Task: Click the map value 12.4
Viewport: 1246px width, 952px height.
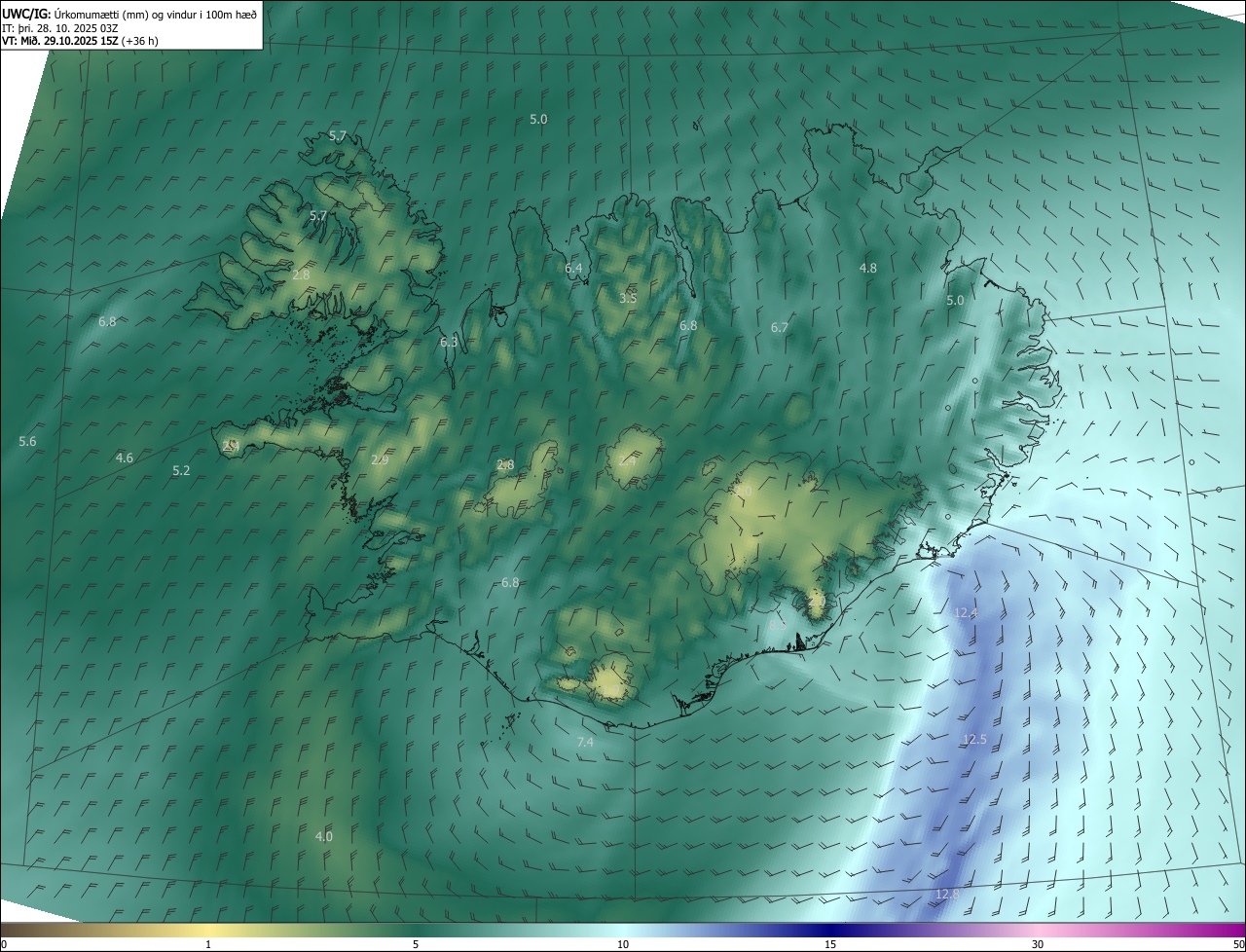Action: 966,612
